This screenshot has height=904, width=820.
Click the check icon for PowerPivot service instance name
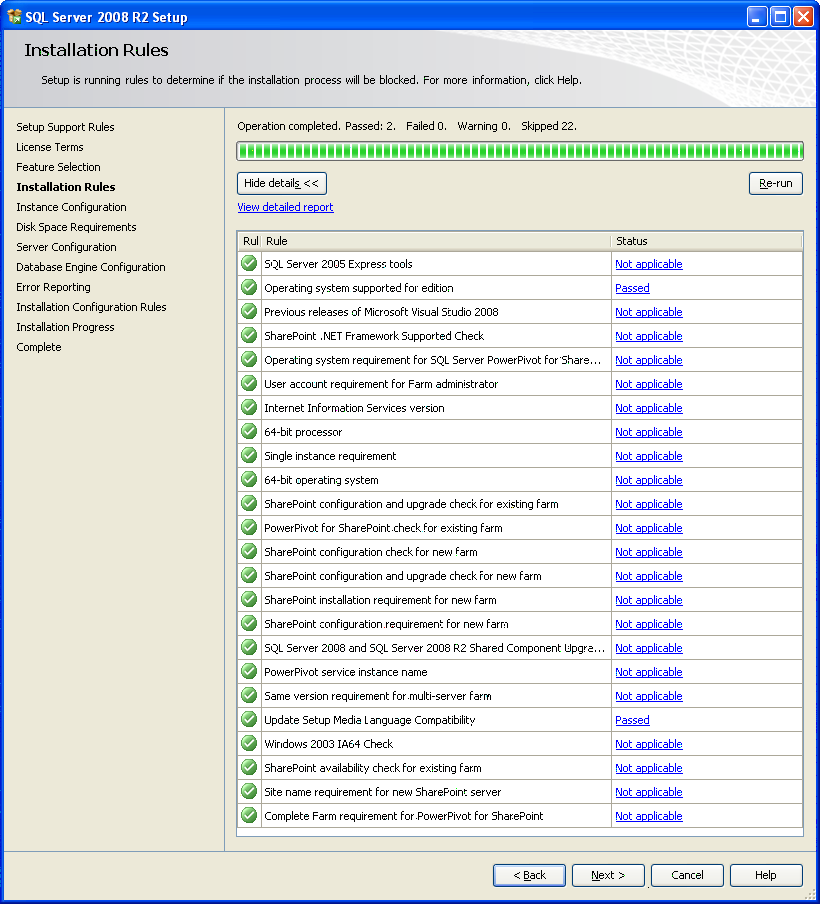click(249, 672)
